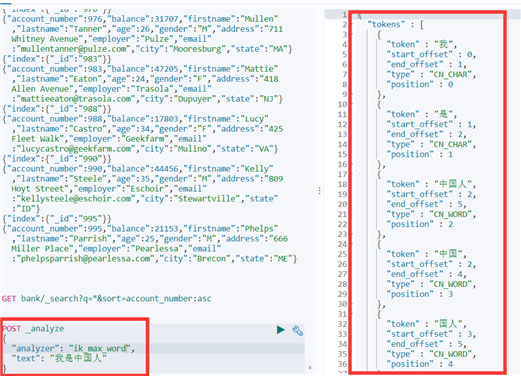The width and height of the screenshot is (521, 376).
Task: Click the "token" : "中国人" output line
Action: pos(431,184)
